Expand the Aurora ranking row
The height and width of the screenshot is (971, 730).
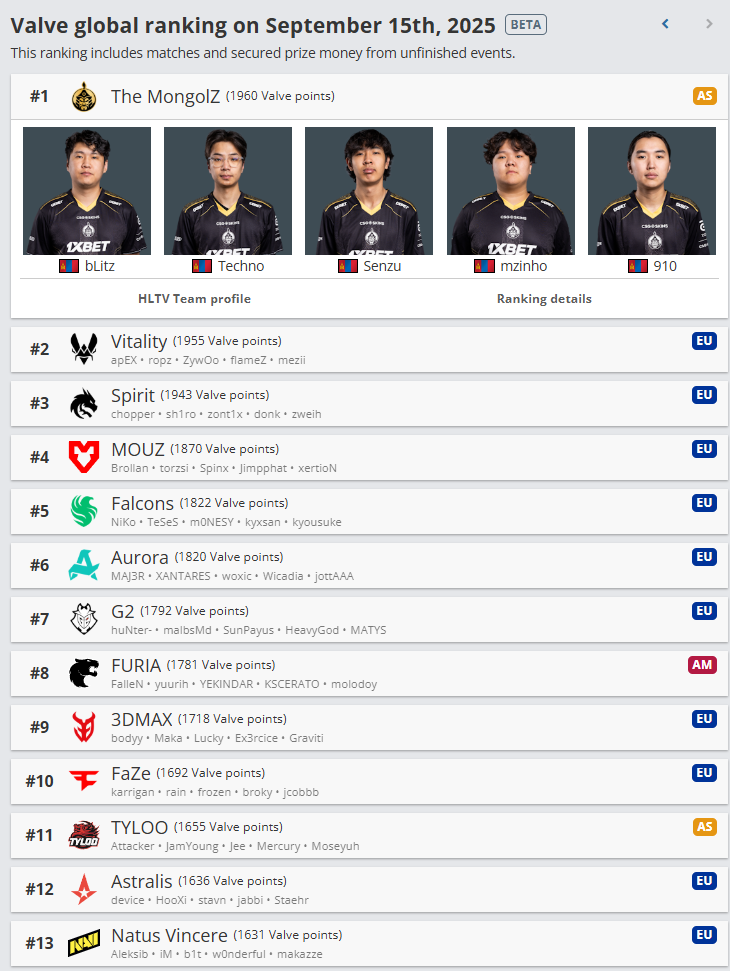369,565
